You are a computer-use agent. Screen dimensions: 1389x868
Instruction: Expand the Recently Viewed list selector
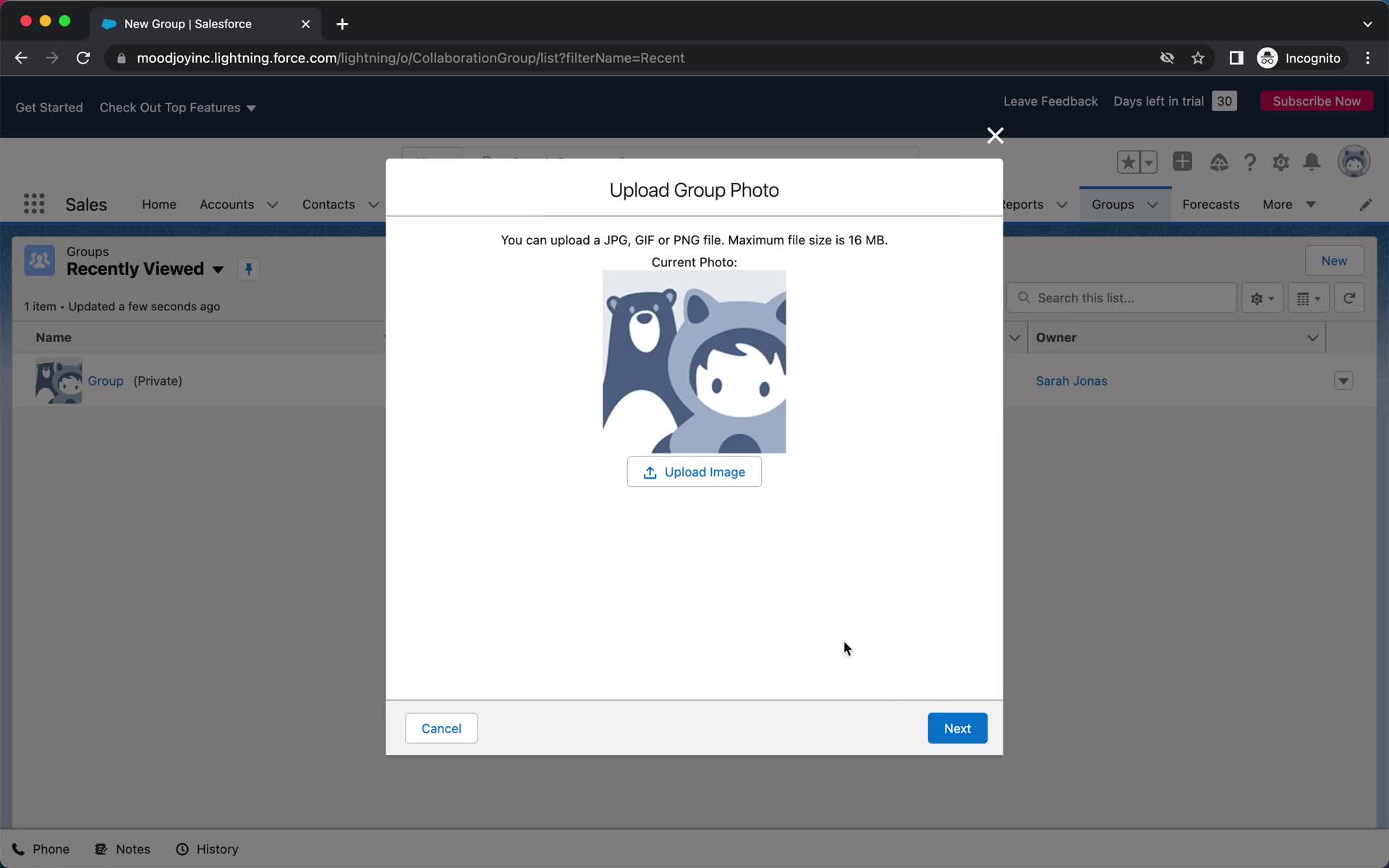(x=218, y=270)
